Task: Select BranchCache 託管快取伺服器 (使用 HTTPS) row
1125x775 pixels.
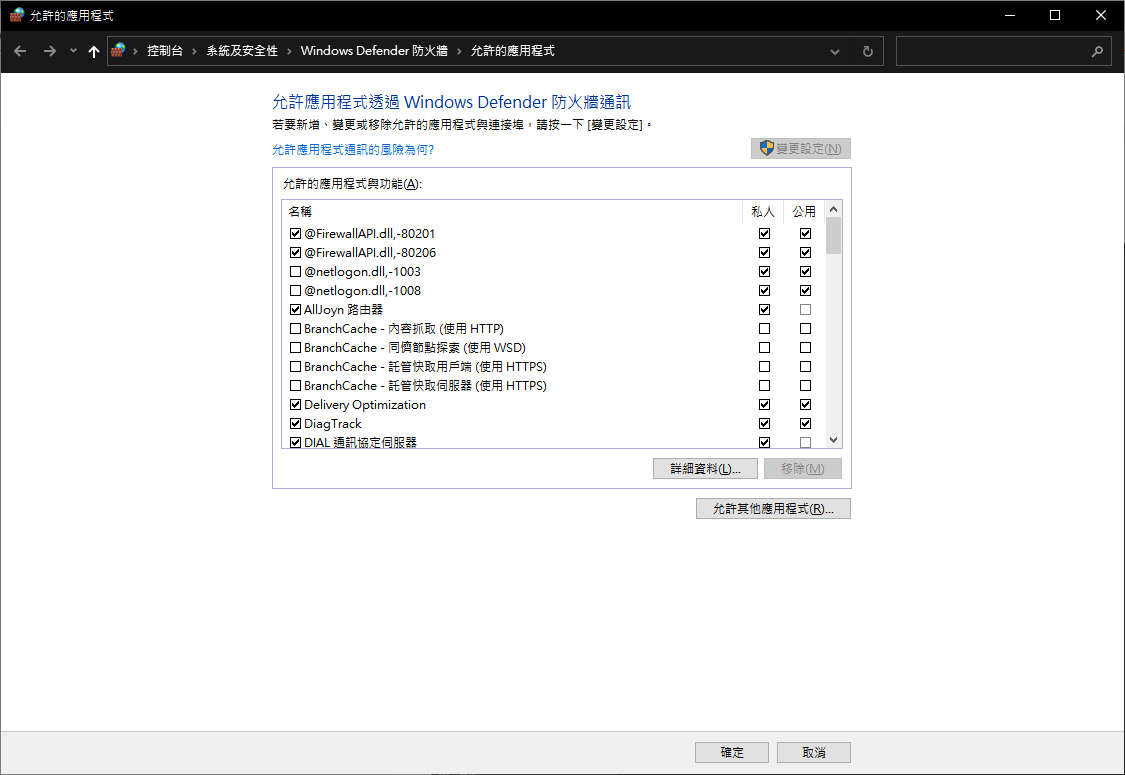Action: coord(425,386)
